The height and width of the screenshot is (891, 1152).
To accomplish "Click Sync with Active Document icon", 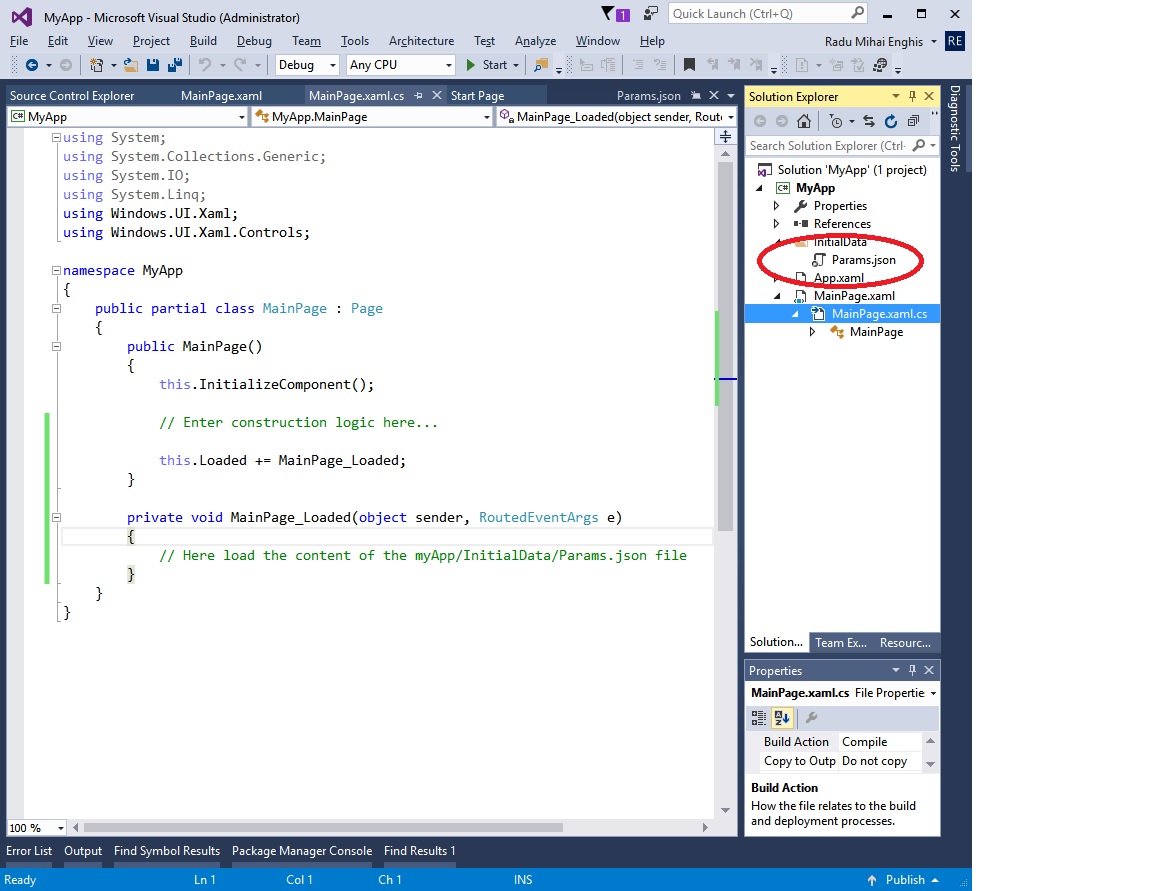I will click(869, 121).
